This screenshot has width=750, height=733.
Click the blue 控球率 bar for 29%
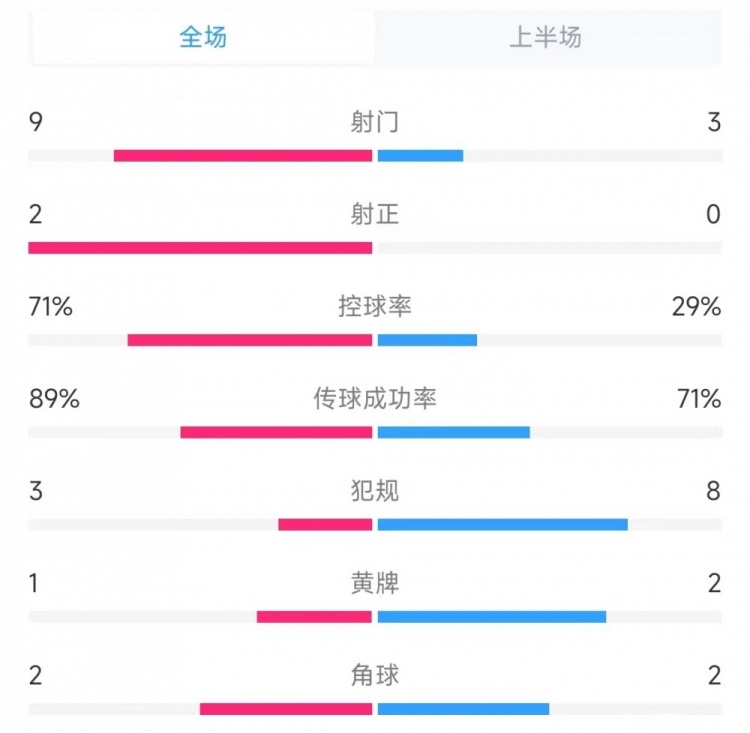pyautogui.click(x=427, y=340)
